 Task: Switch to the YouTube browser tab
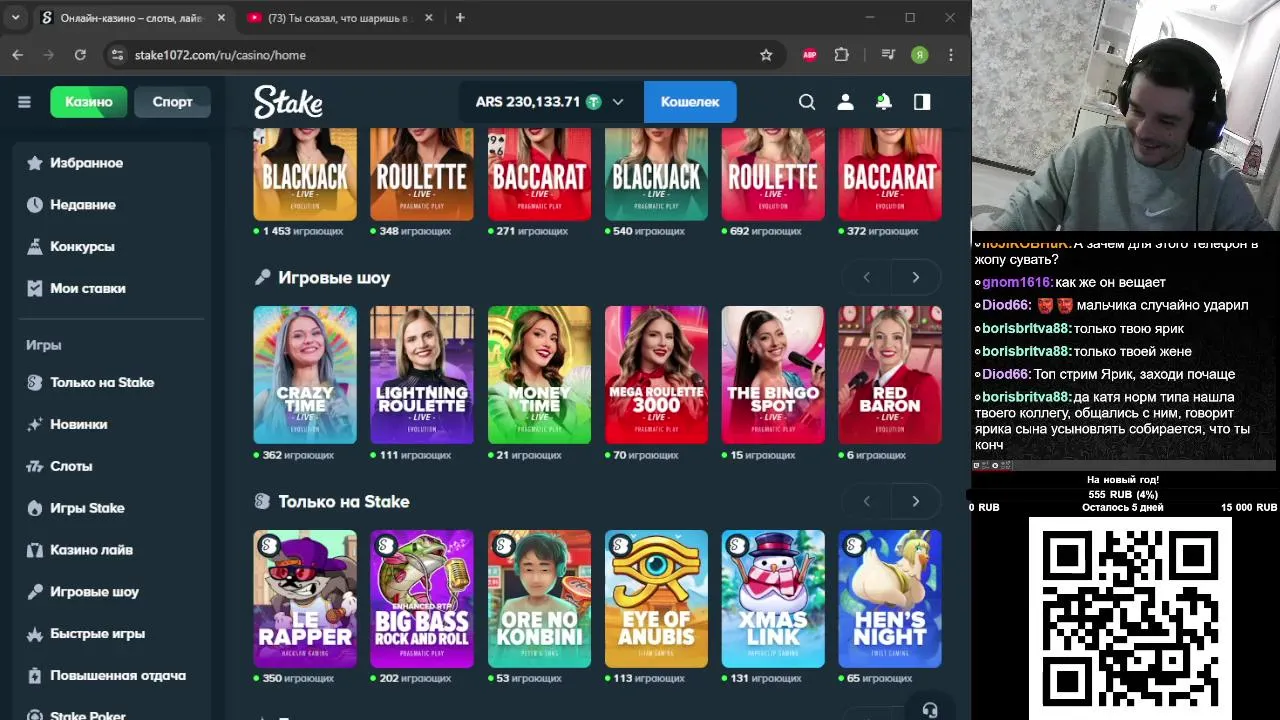(x=340, y=18)
